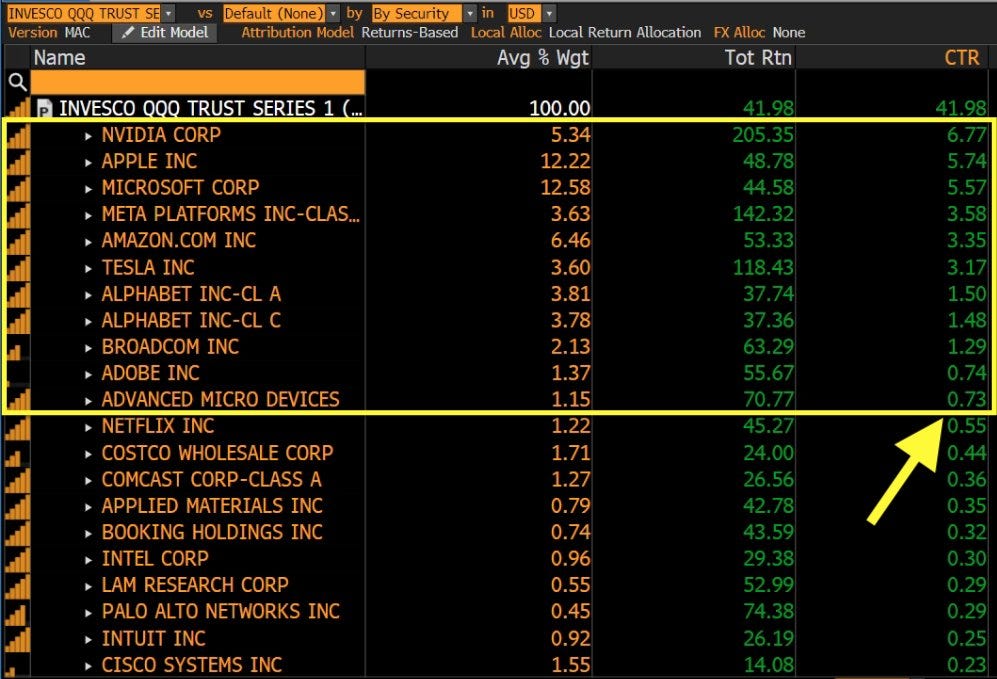Select the APPLIED MATERIALS INC row name

point(212,506)
